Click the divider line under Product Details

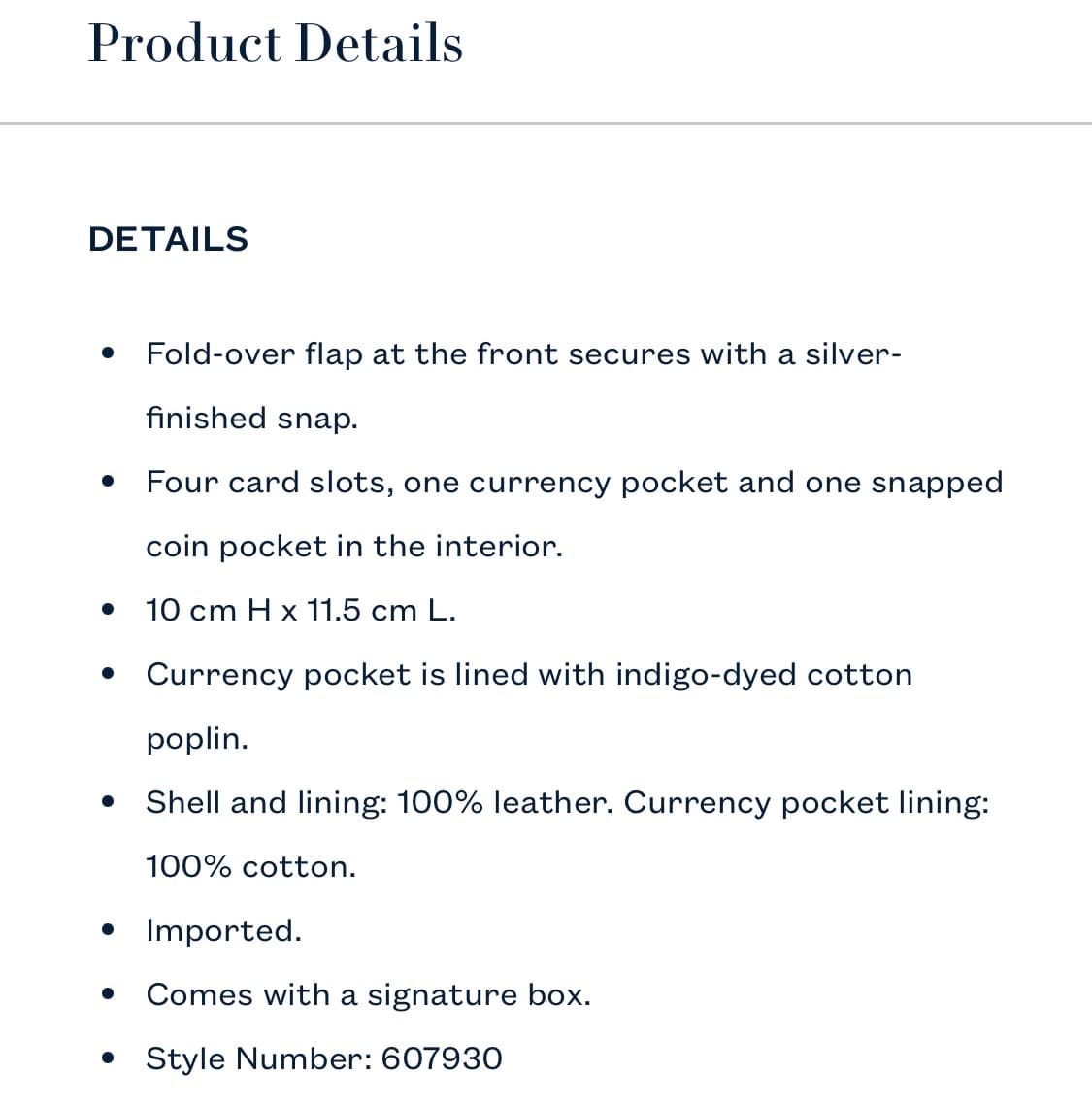pos(546,124)
